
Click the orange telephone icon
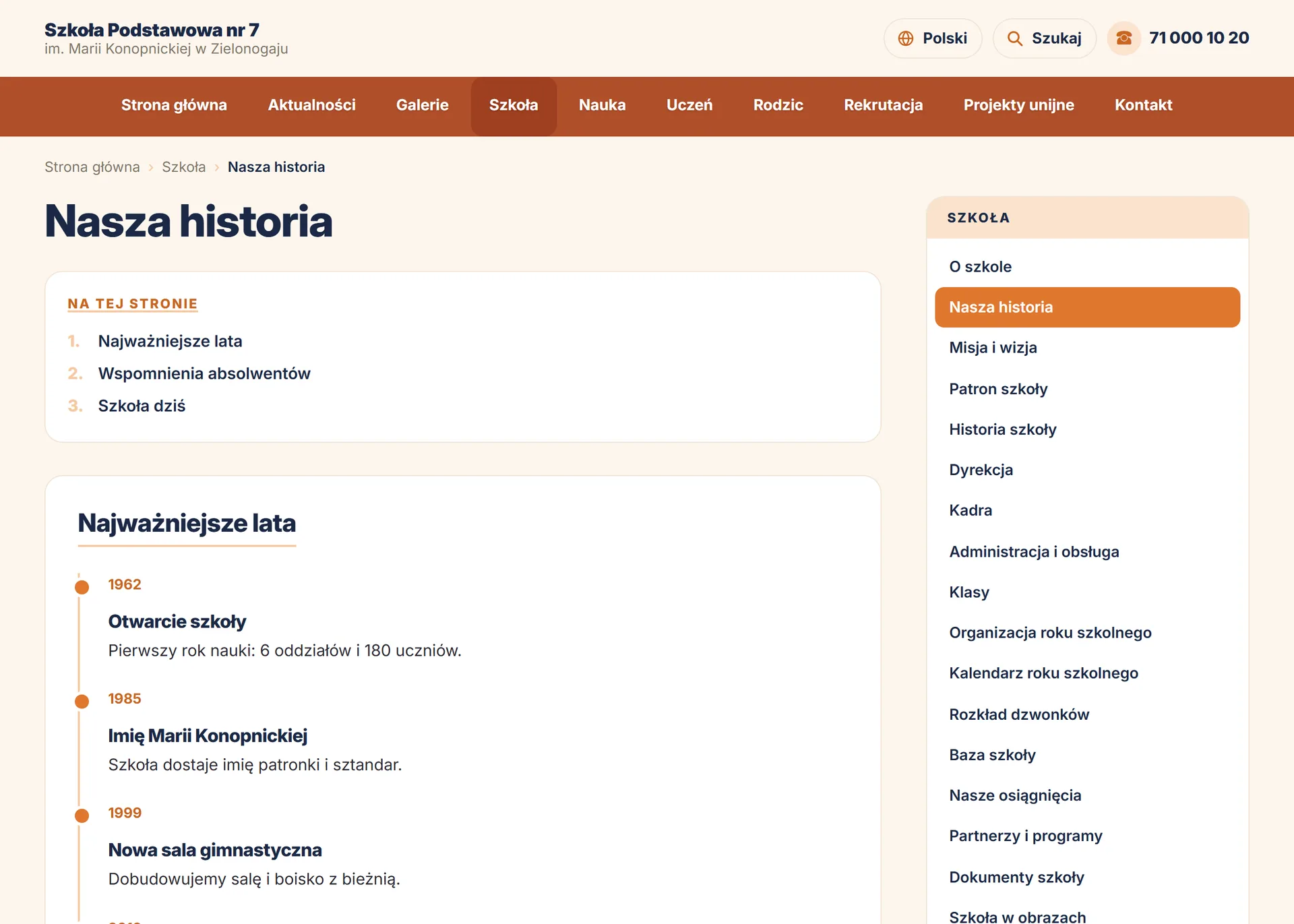click(1123, 38)
